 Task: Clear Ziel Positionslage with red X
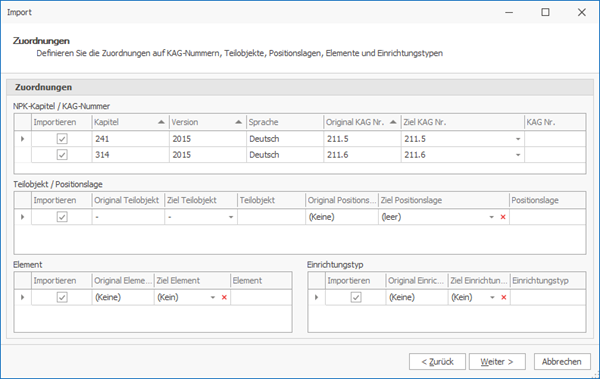503,217
